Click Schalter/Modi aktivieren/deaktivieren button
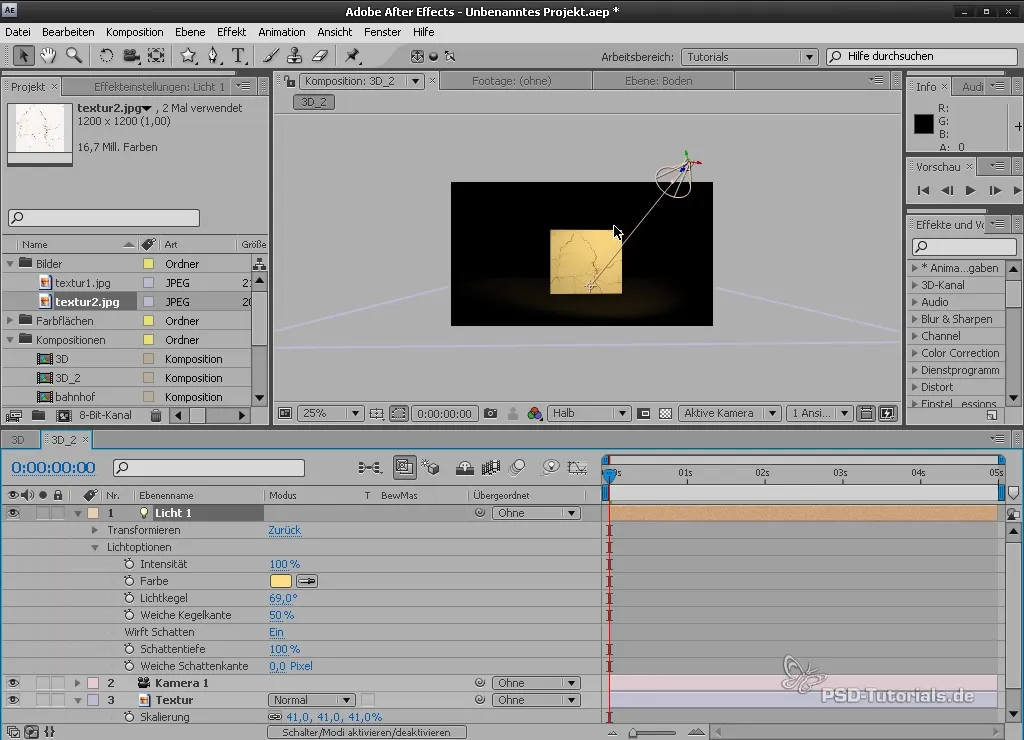1024x740 pixels. [366, 733]
